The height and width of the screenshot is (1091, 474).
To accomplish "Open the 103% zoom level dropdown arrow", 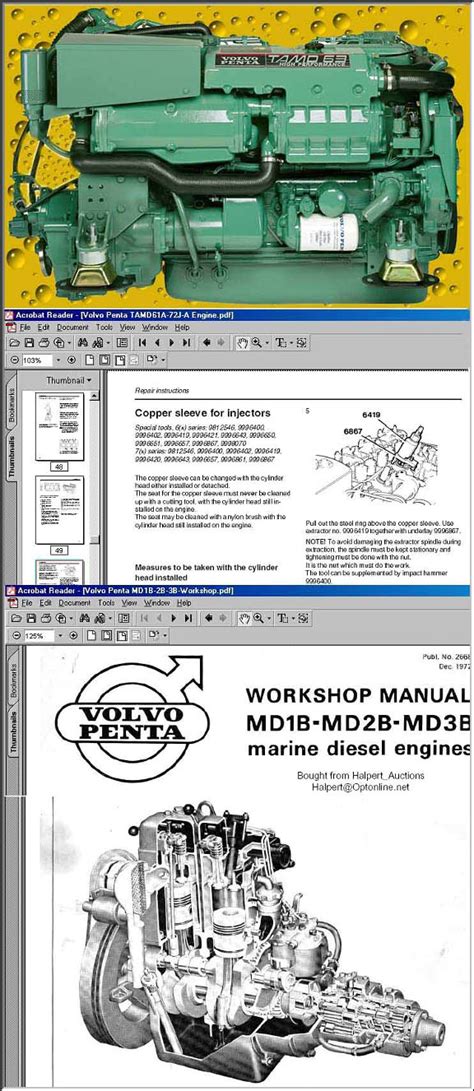I will (58, 360).
